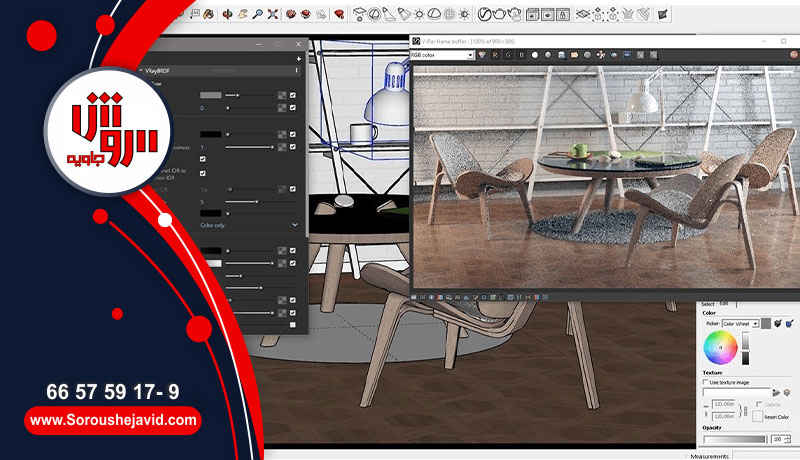The image size is (800, 460).
Task: Toggle the grey monochrome circle icon
Action: click(548, 55)
